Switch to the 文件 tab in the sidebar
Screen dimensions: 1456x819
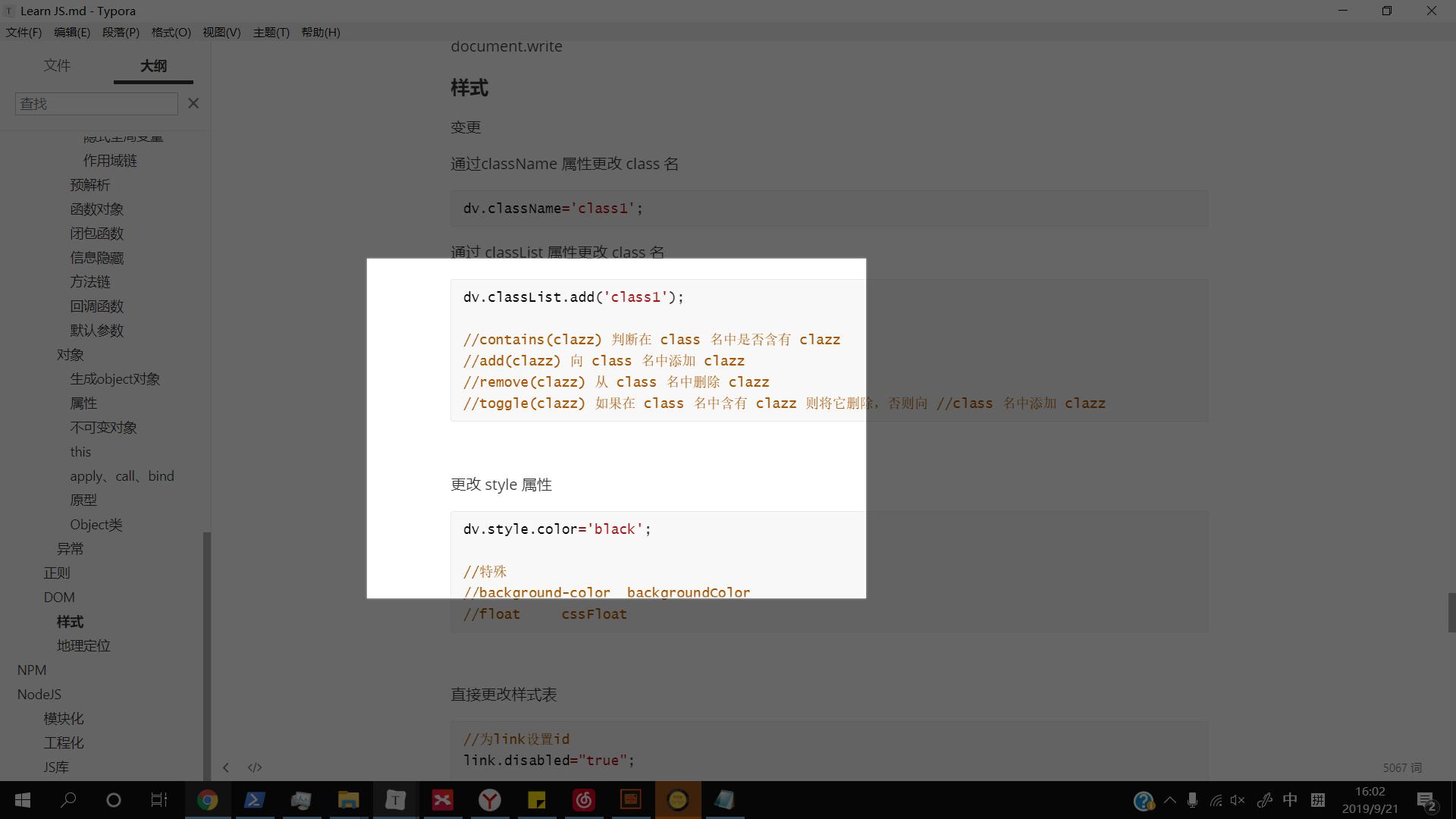pyautogui.click(x=58, y=66)
